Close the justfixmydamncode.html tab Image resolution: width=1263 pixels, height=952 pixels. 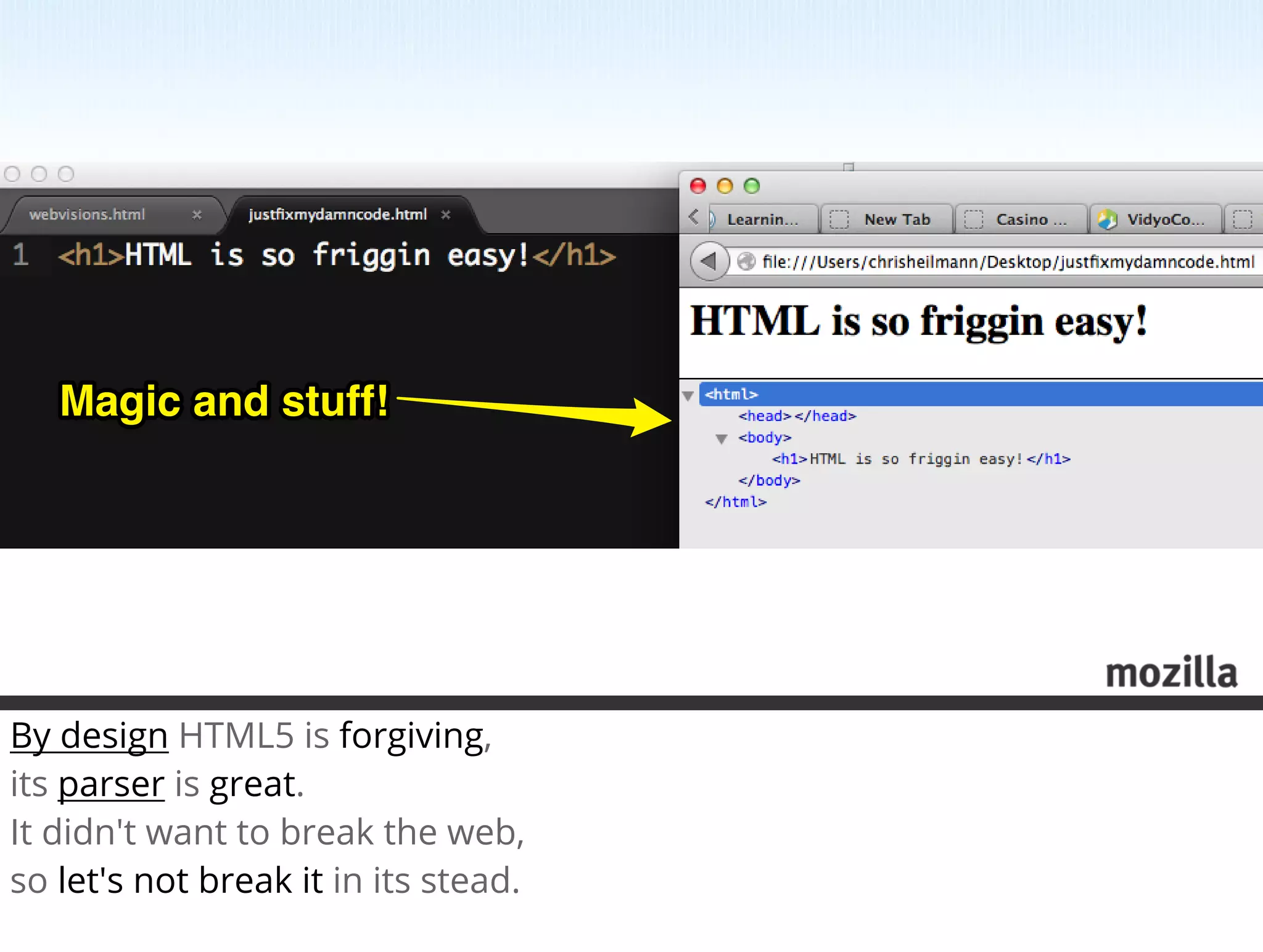446,215
